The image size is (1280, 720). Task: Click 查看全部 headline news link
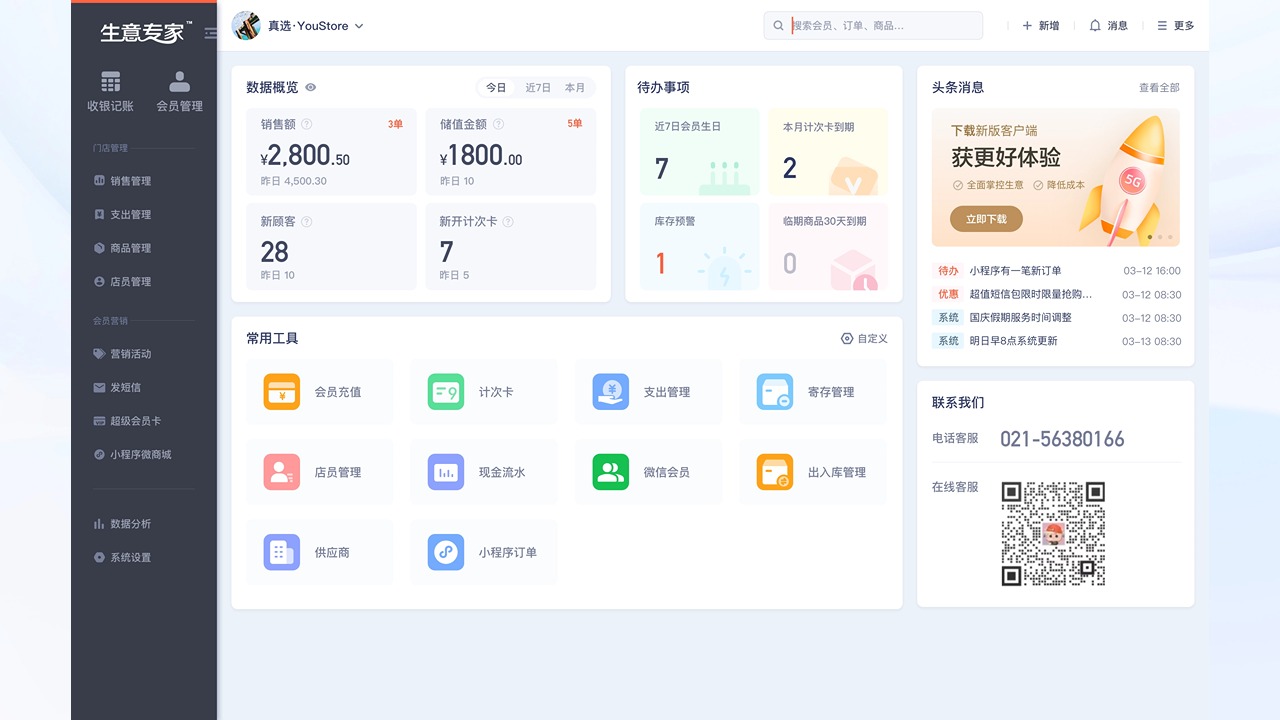[1159, 88]
